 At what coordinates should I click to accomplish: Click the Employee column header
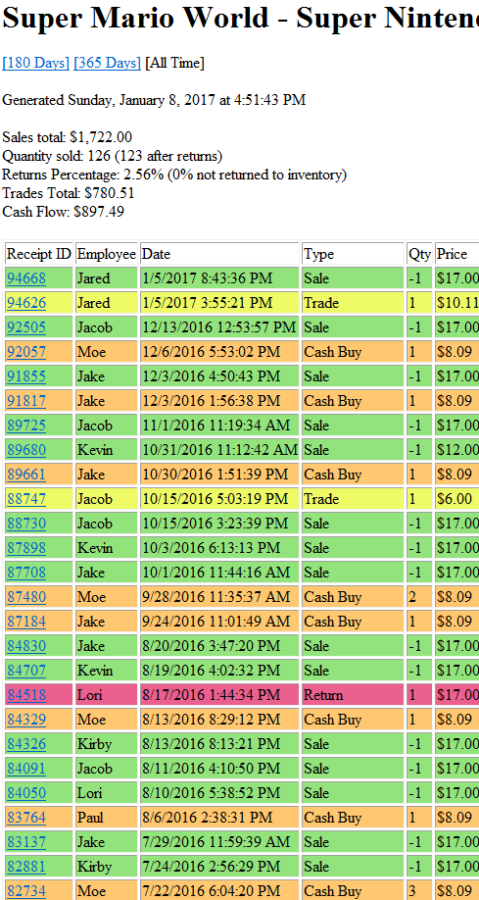tap(107, 254)
